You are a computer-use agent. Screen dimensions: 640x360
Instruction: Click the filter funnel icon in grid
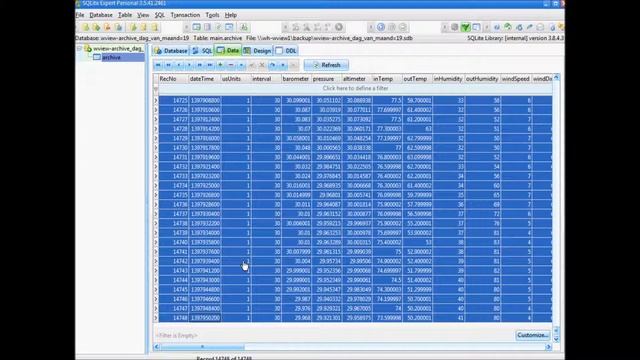tap(156, 89)
